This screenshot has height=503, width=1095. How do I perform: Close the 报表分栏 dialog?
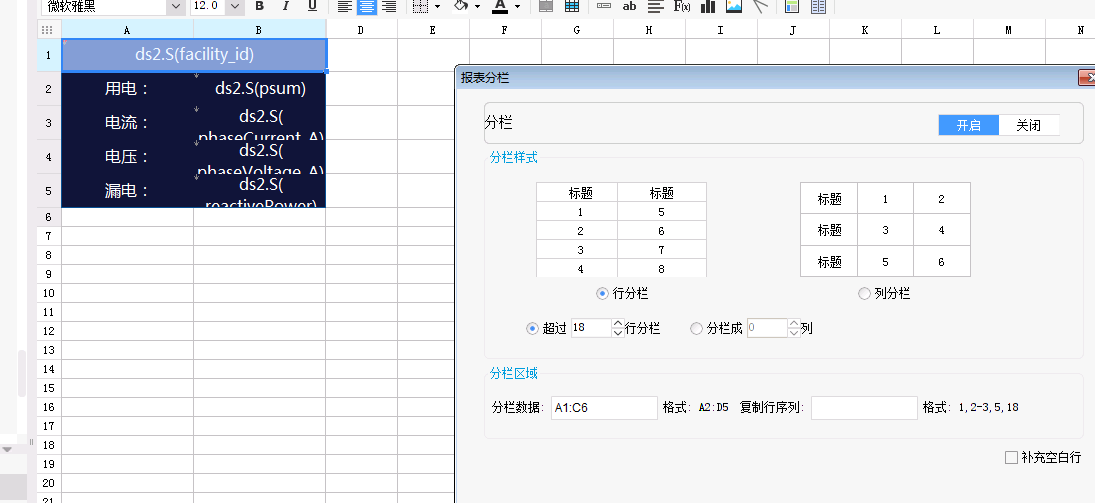pos(1087,78)
